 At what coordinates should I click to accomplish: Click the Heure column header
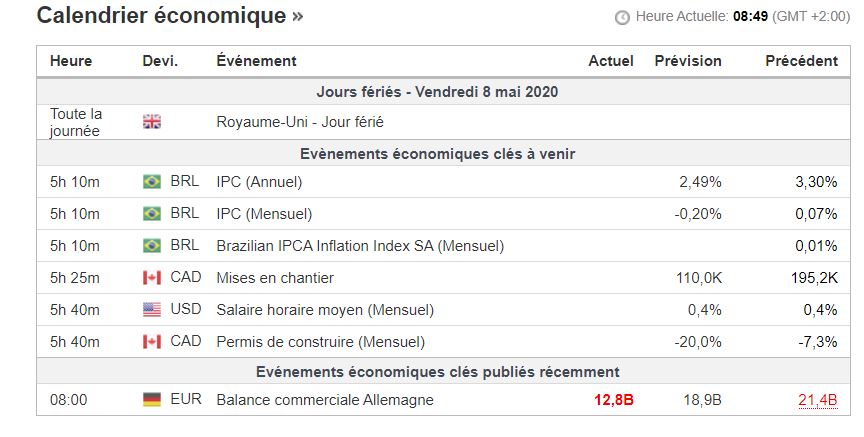70,61
